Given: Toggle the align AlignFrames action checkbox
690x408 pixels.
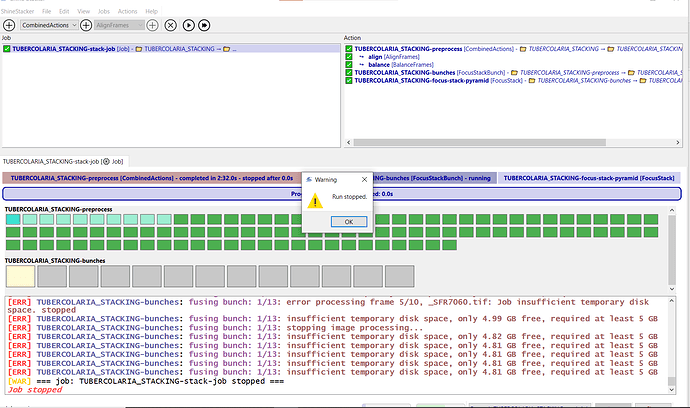Looking at the screenshot, I should (348, 56).
